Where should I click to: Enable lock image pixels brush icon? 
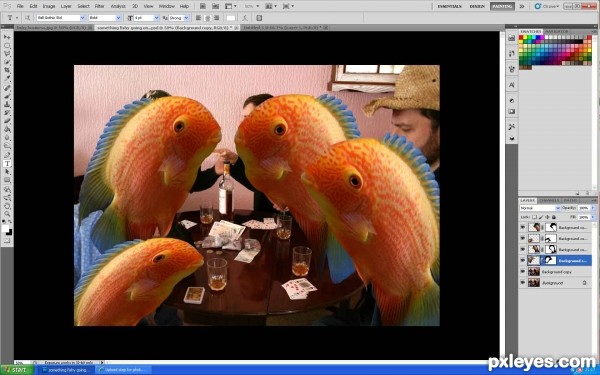pyautogui.click(x=541, y=217)
